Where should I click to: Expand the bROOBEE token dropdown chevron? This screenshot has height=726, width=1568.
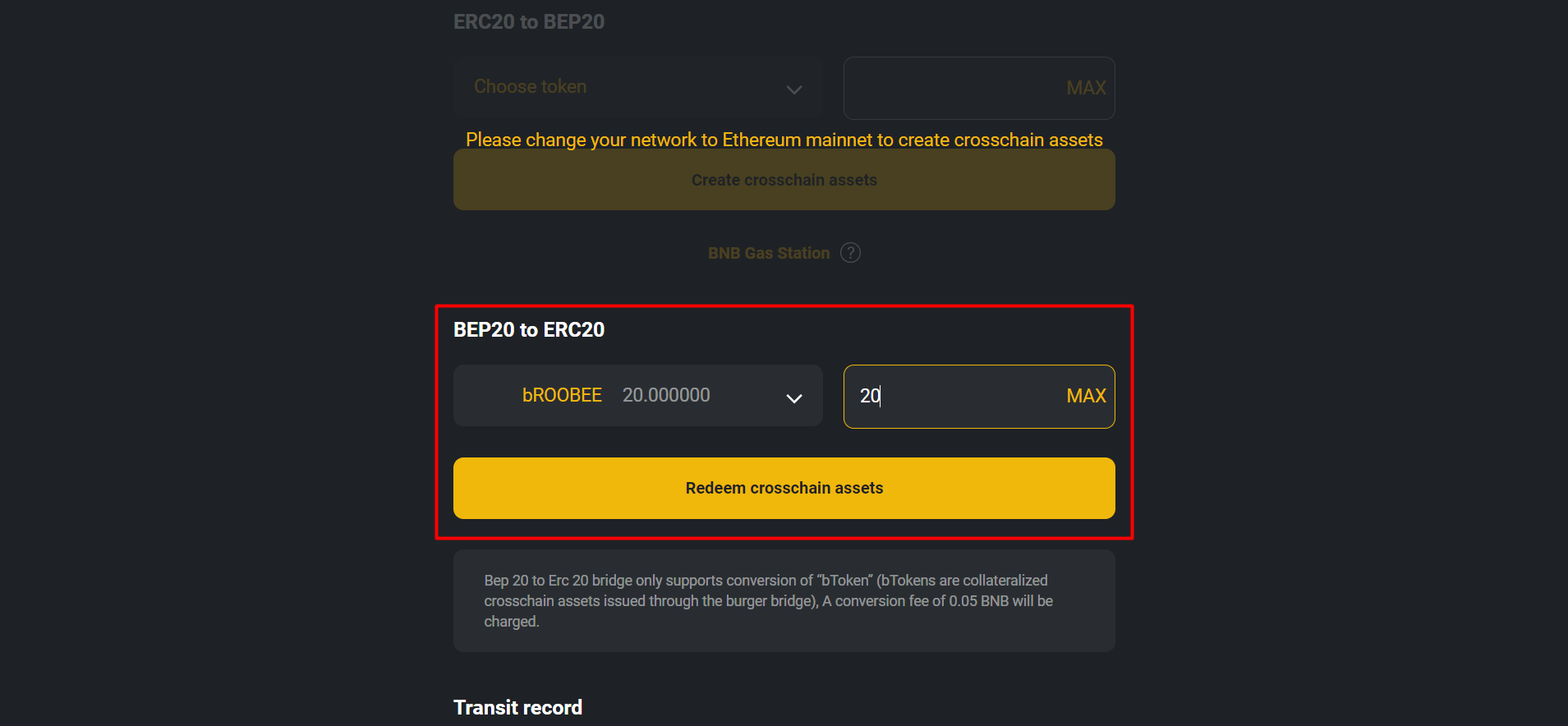pos(793,398)
